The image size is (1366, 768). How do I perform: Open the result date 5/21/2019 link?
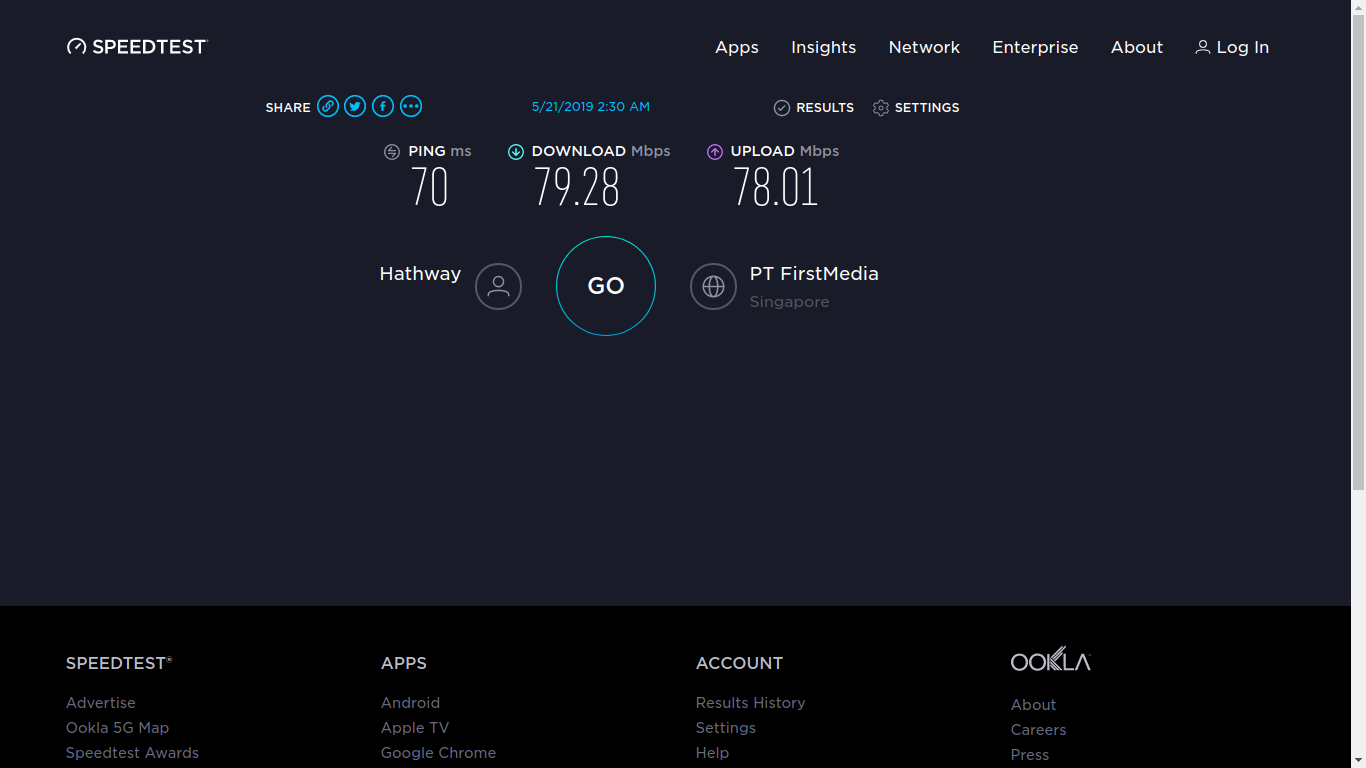click(591, 107)
